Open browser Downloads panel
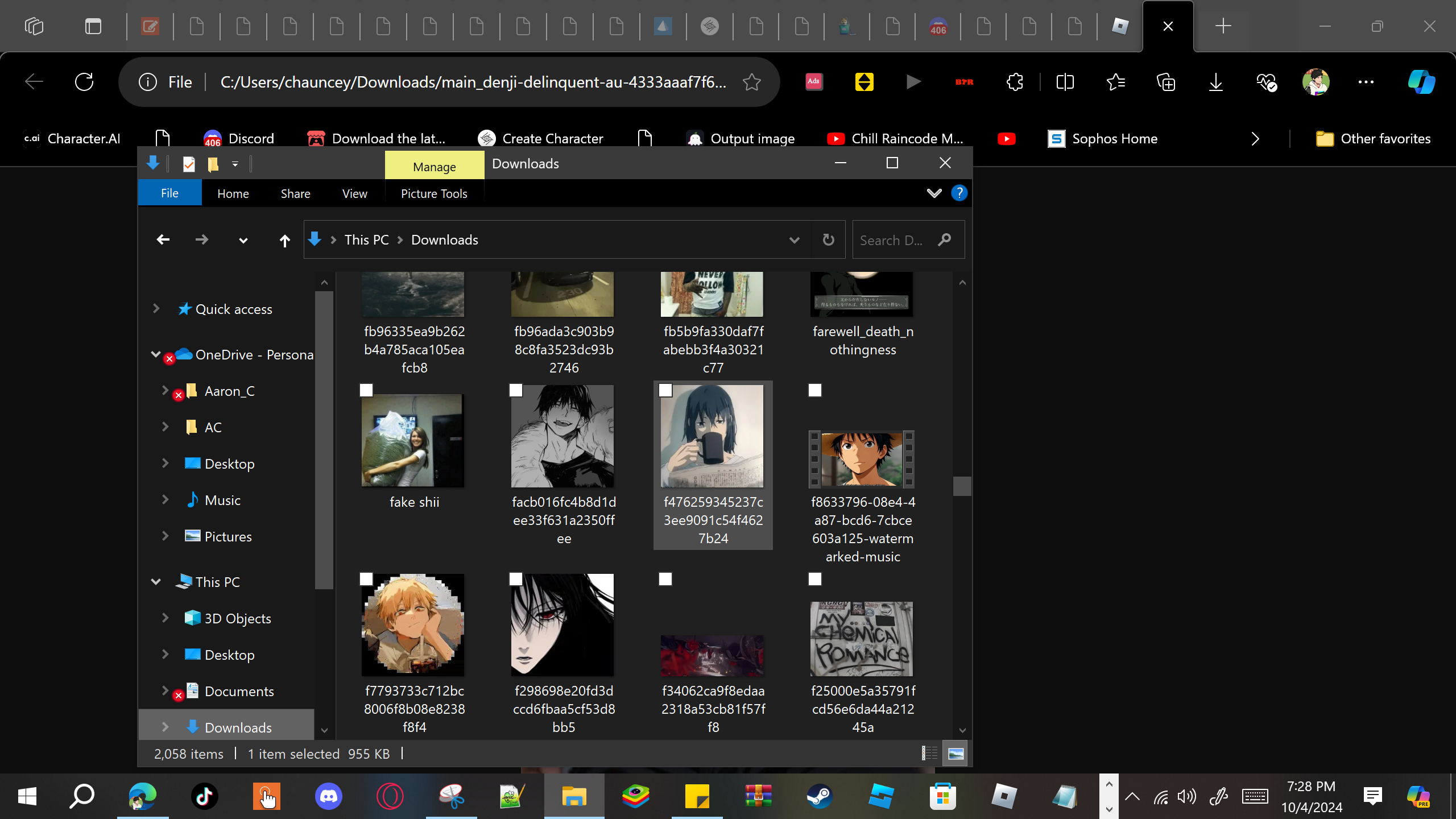This screenshot has width=1456, height=819. click(x=1215, y=82)
